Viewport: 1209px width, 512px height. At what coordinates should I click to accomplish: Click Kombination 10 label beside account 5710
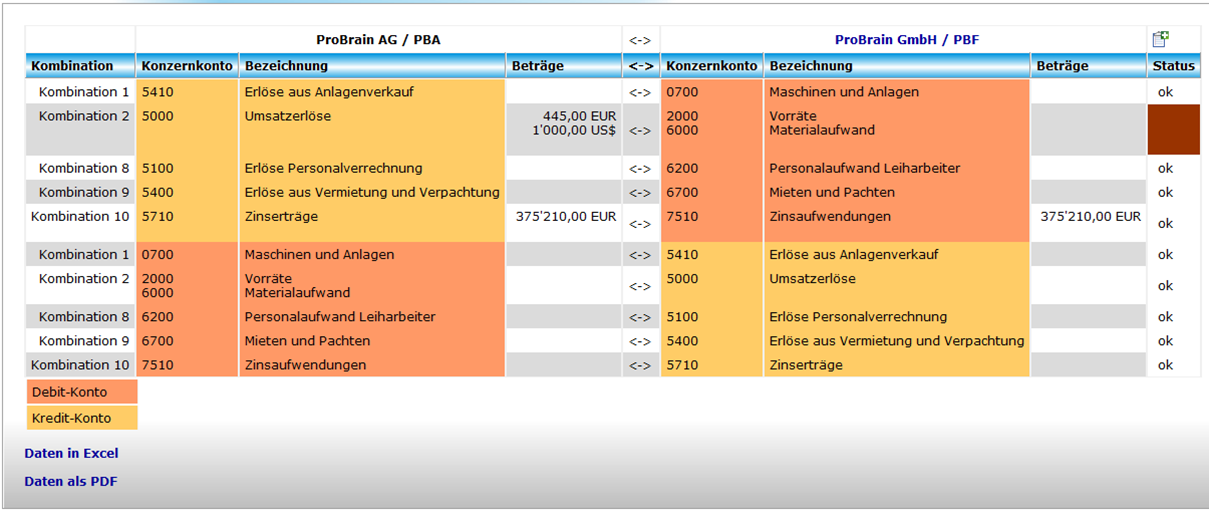click(x=80, y=216)
